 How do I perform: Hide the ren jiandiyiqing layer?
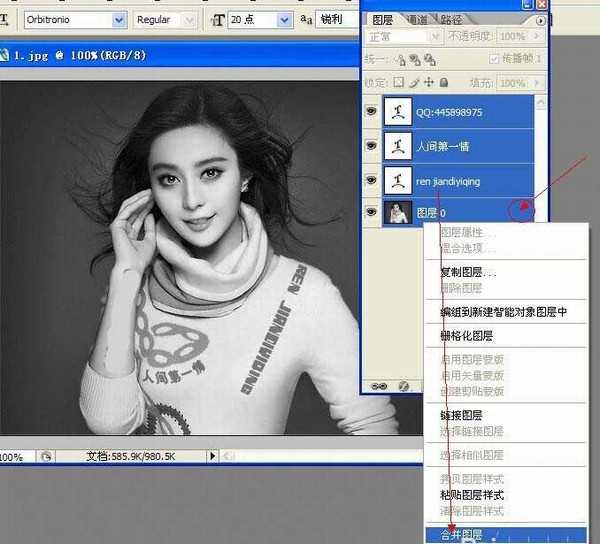[371, 180]
